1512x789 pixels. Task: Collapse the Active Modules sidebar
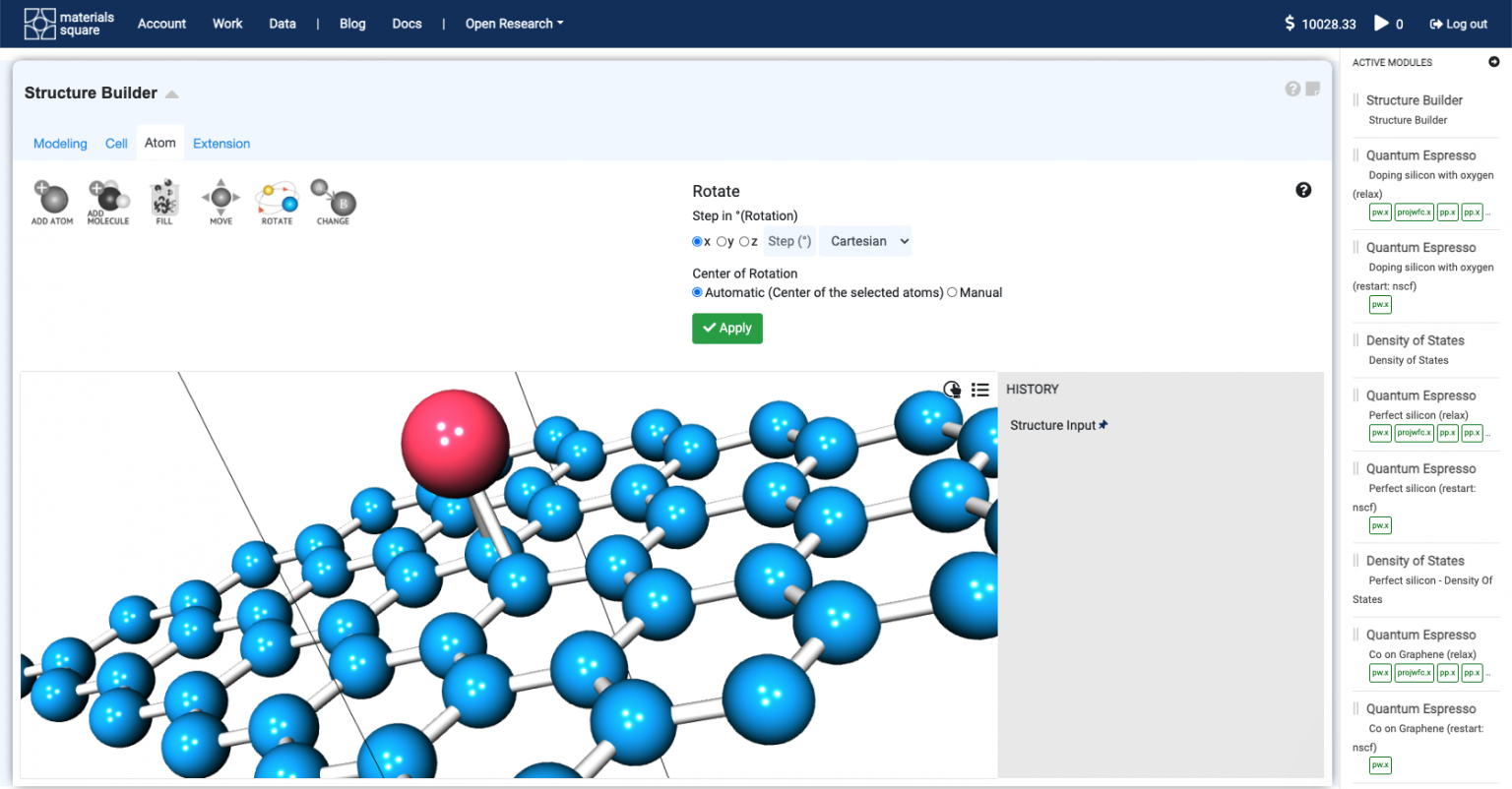(1493, 62)
